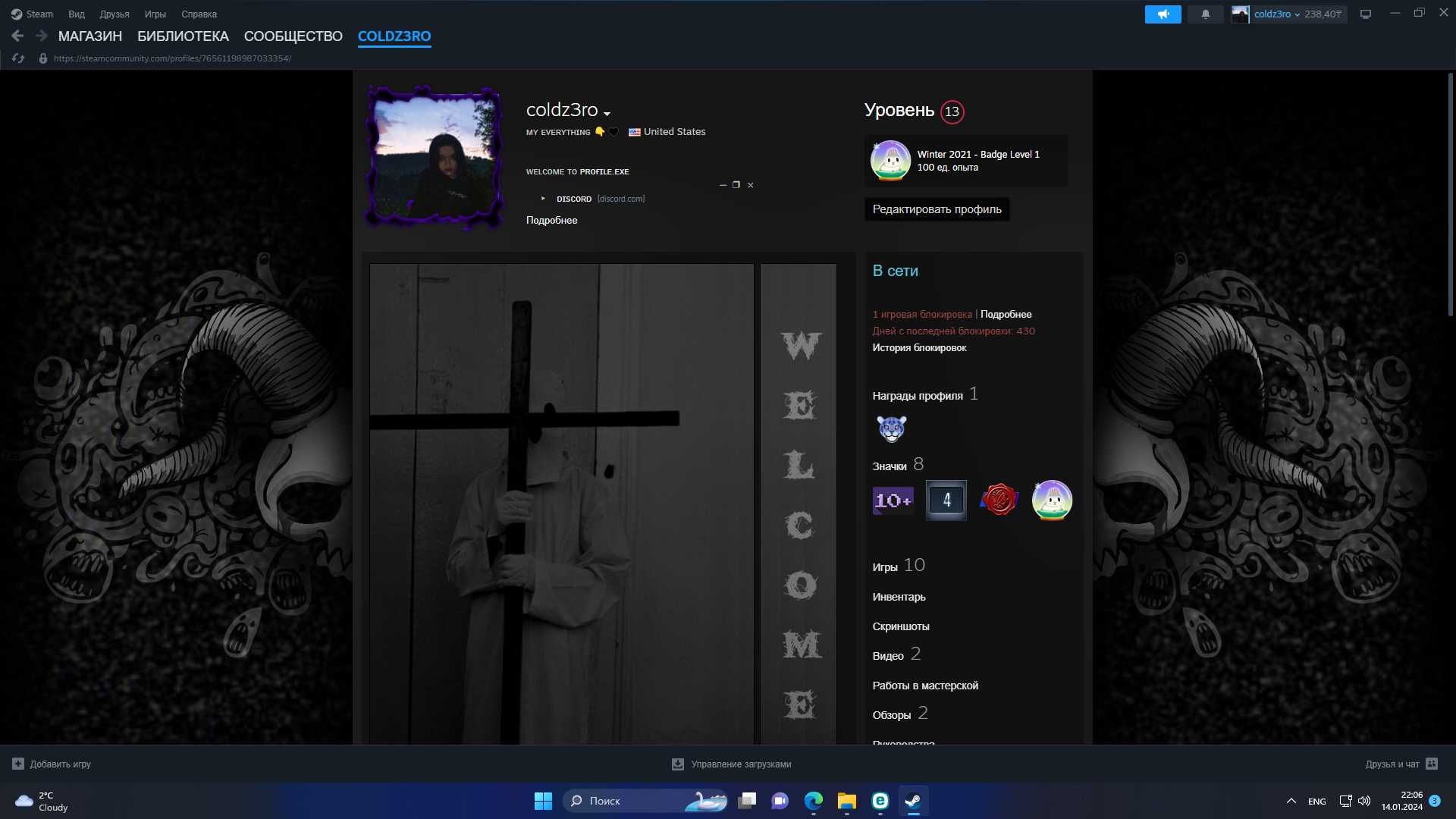Open Награды профиля link
1456x819 pixels.
(x=918, y=395)
